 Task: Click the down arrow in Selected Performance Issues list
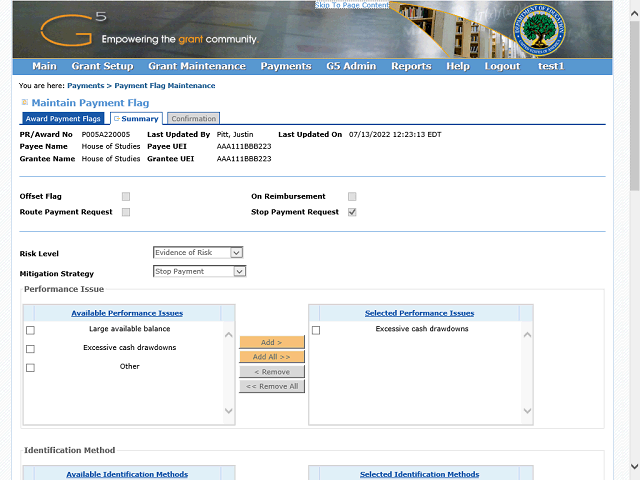pyautogui.click(x=527, y=411)
